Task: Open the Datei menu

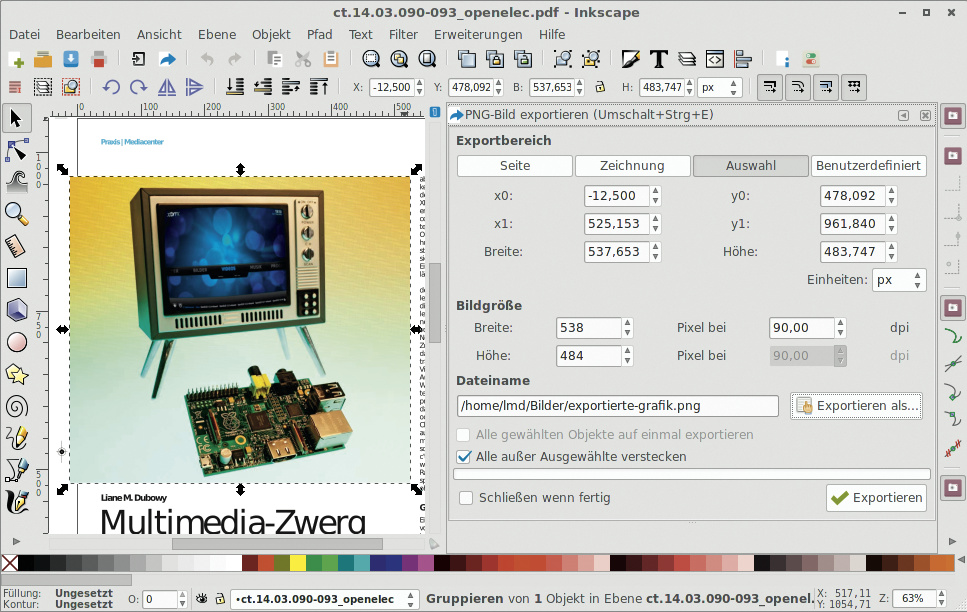Action: point(25,35)
